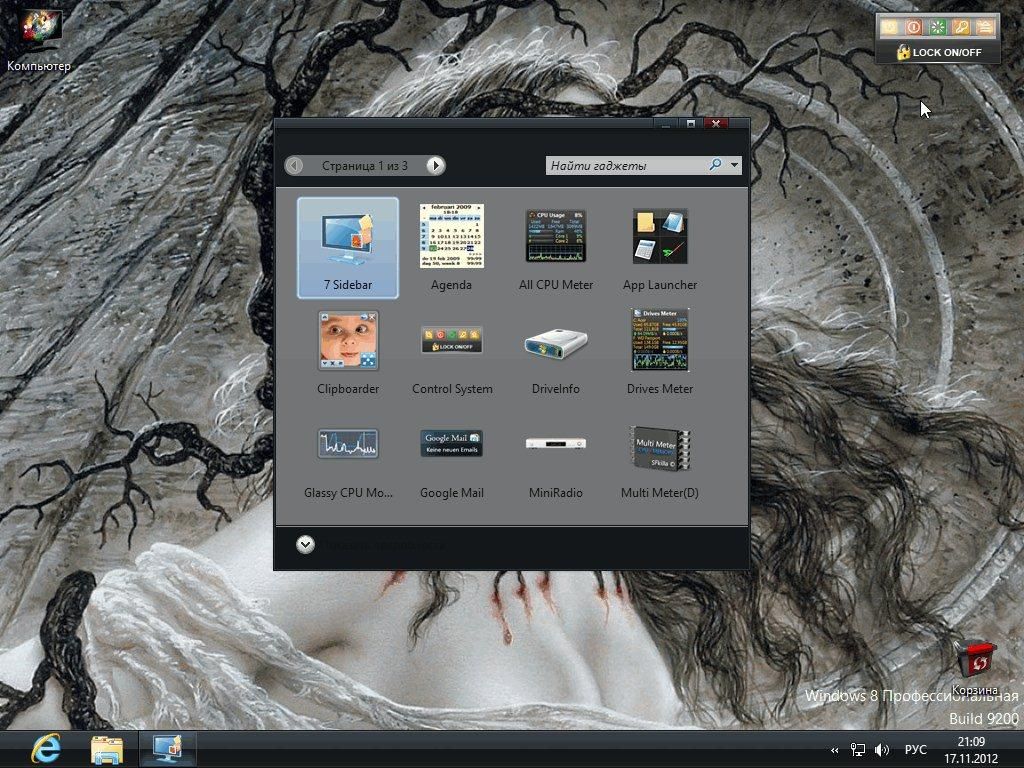Viewport: 1024px width, 768px height.
Task: Click the Найти гаджеты search field
Action: click(627, 165)
